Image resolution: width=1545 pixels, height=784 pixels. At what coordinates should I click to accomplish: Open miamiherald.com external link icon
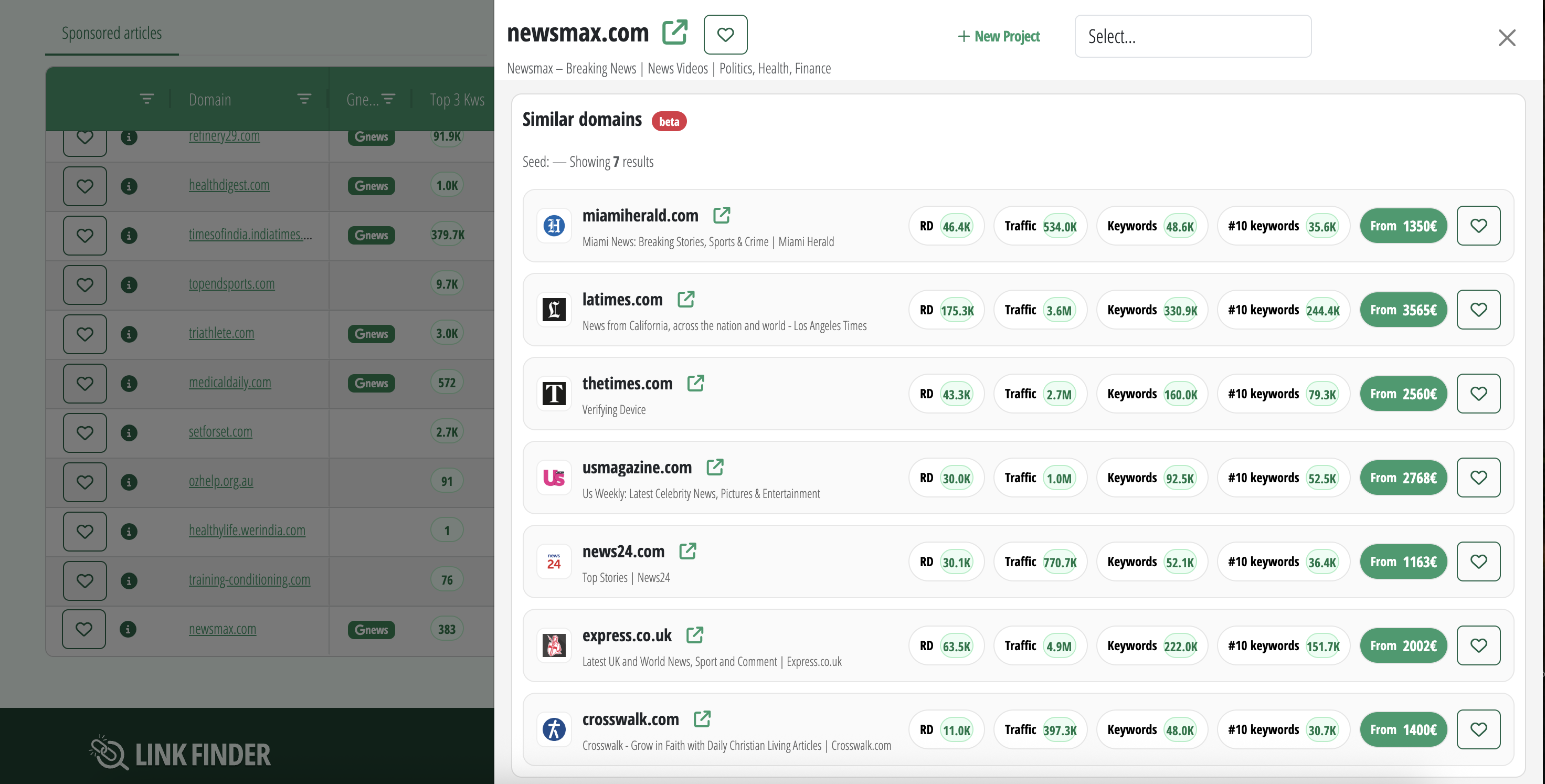point(722,215)
